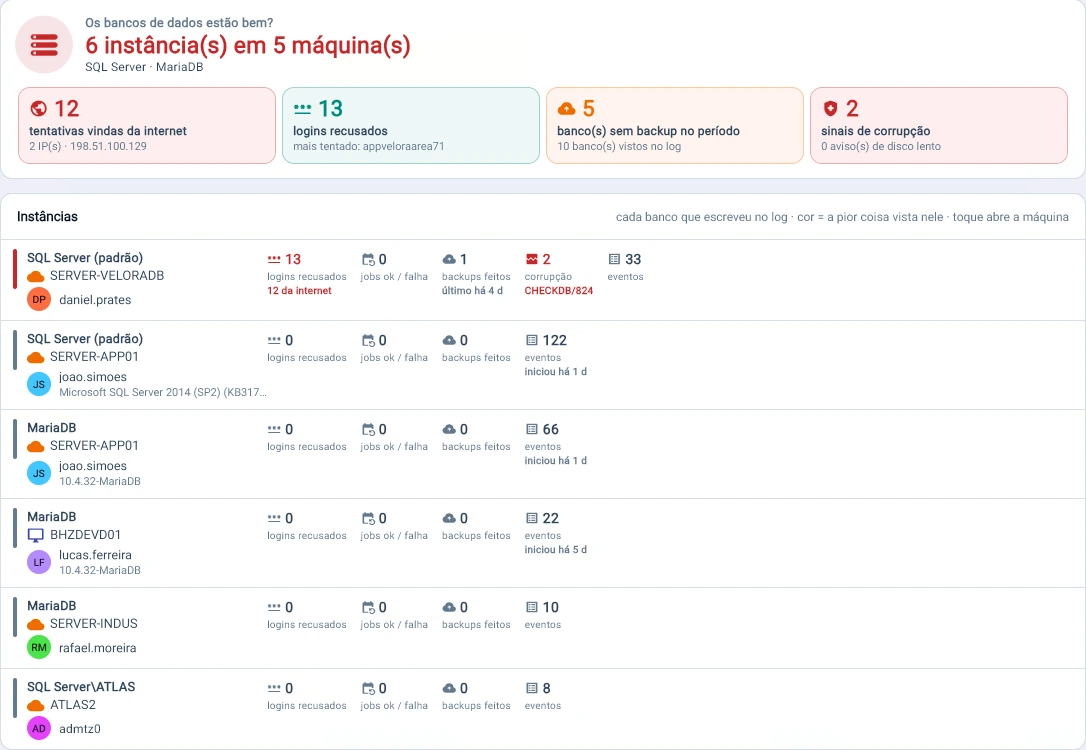Click the password dots icon beside teal 13
This screenshot has width=1086, height=750.
pos(303,109)
